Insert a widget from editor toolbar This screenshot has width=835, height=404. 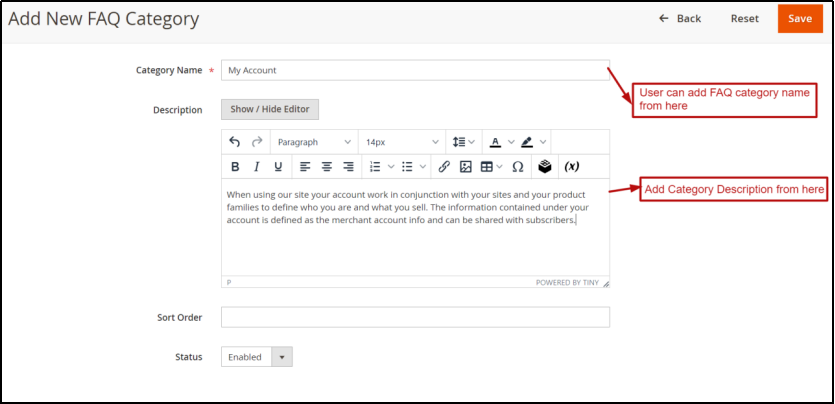pyautogui.click(x=544, y=167)
